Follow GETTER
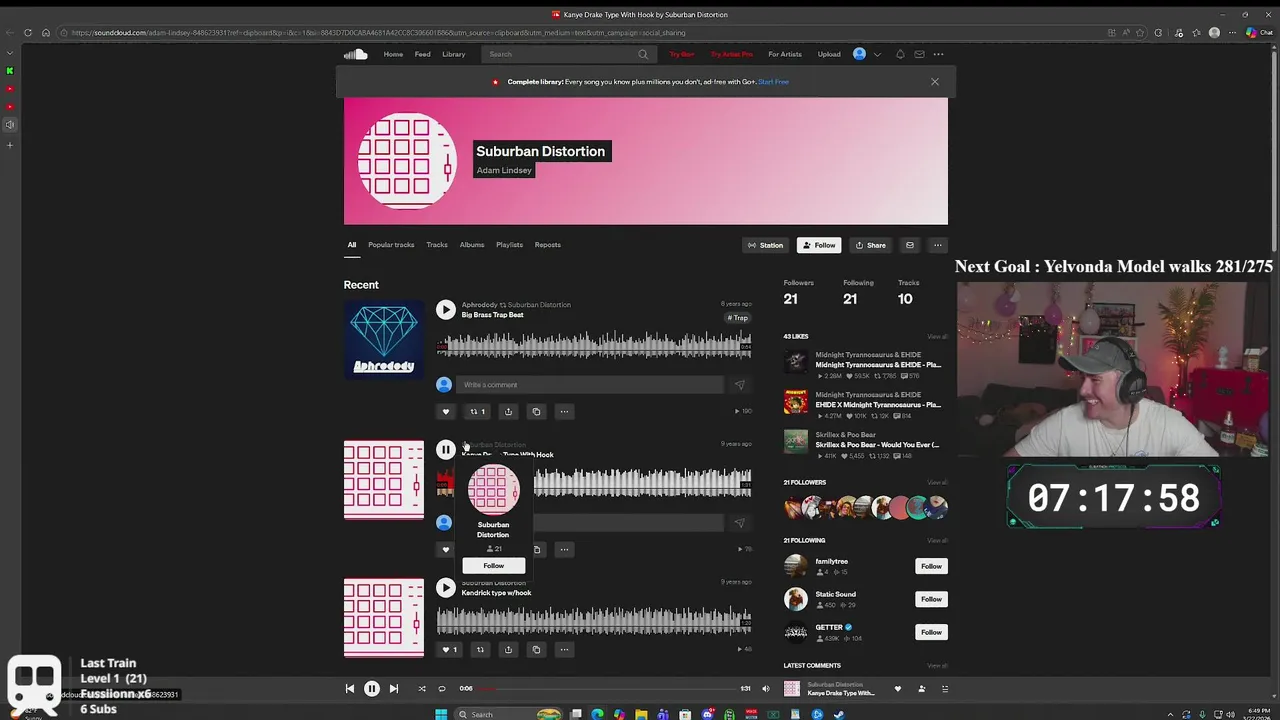1280x720 pixels. point(931,632)
